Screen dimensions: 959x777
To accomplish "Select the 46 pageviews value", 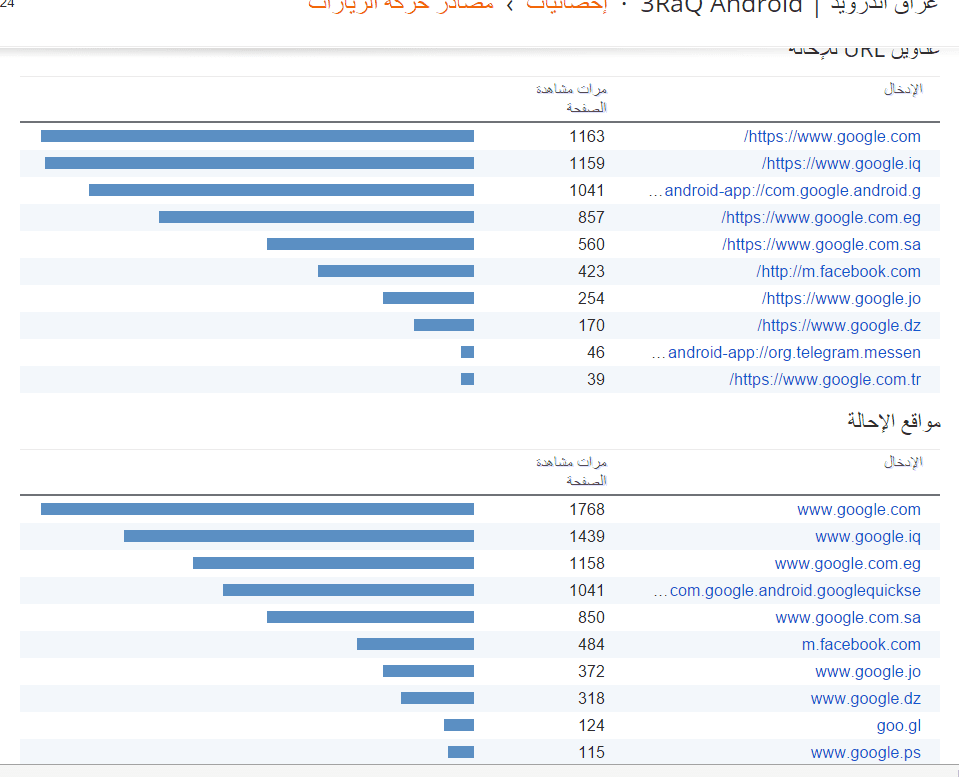I will [596, 352].
